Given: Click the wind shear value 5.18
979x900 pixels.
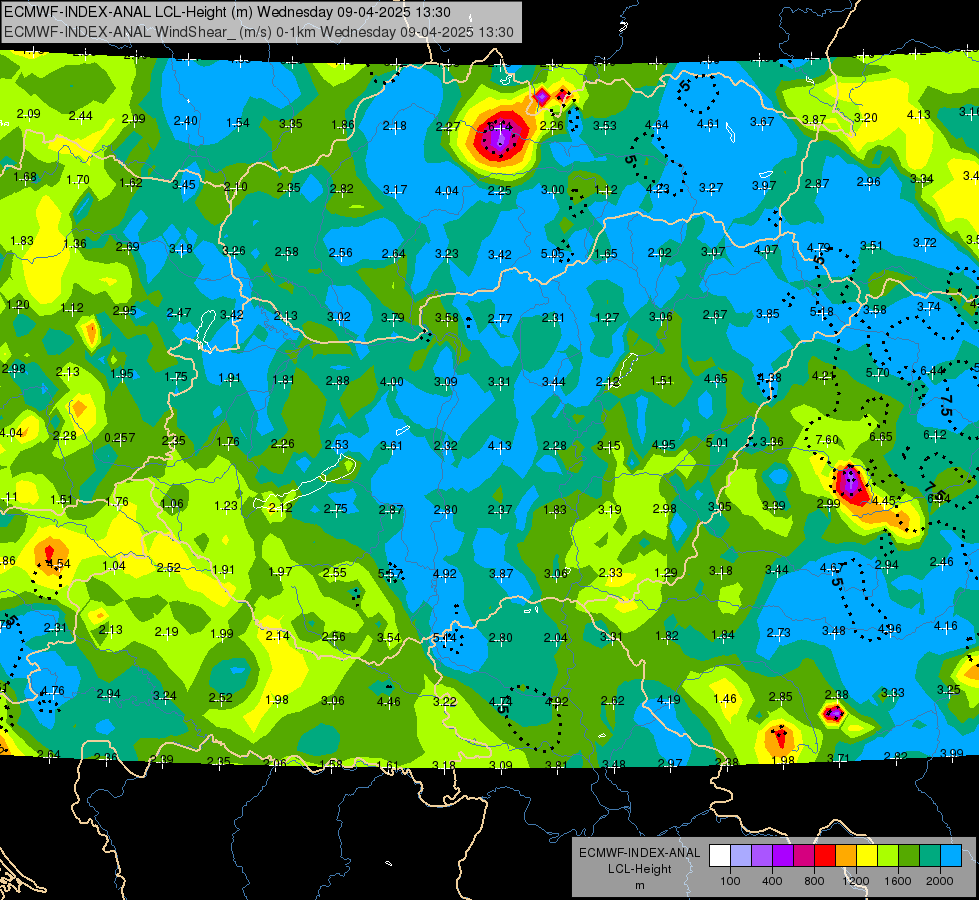Looking at the screenshot, I should click(822, 312).
